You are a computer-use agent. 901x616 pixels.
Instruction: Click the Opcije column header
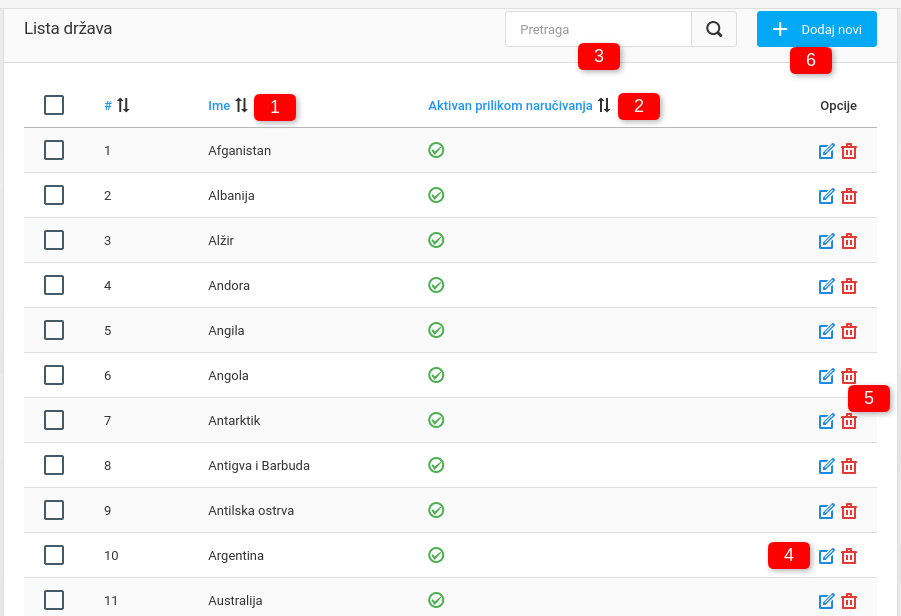838,106
